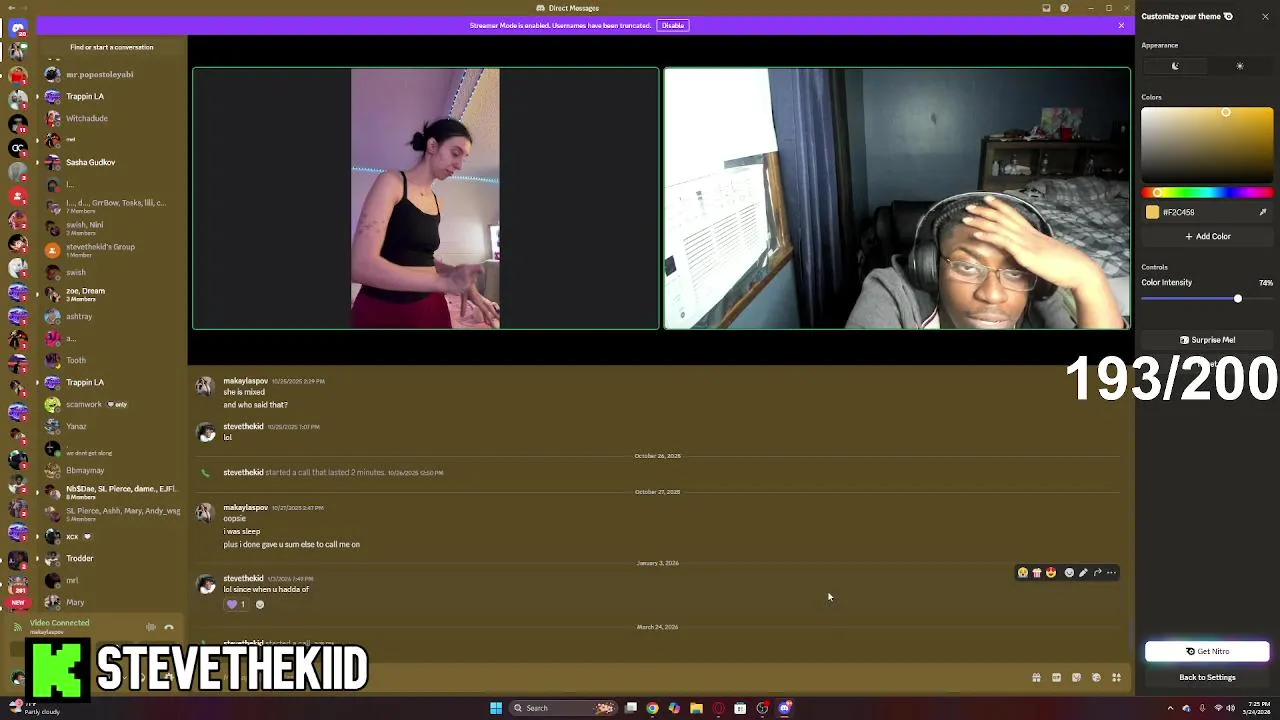Click the Edit pencil icon on message

[1083, 573]
